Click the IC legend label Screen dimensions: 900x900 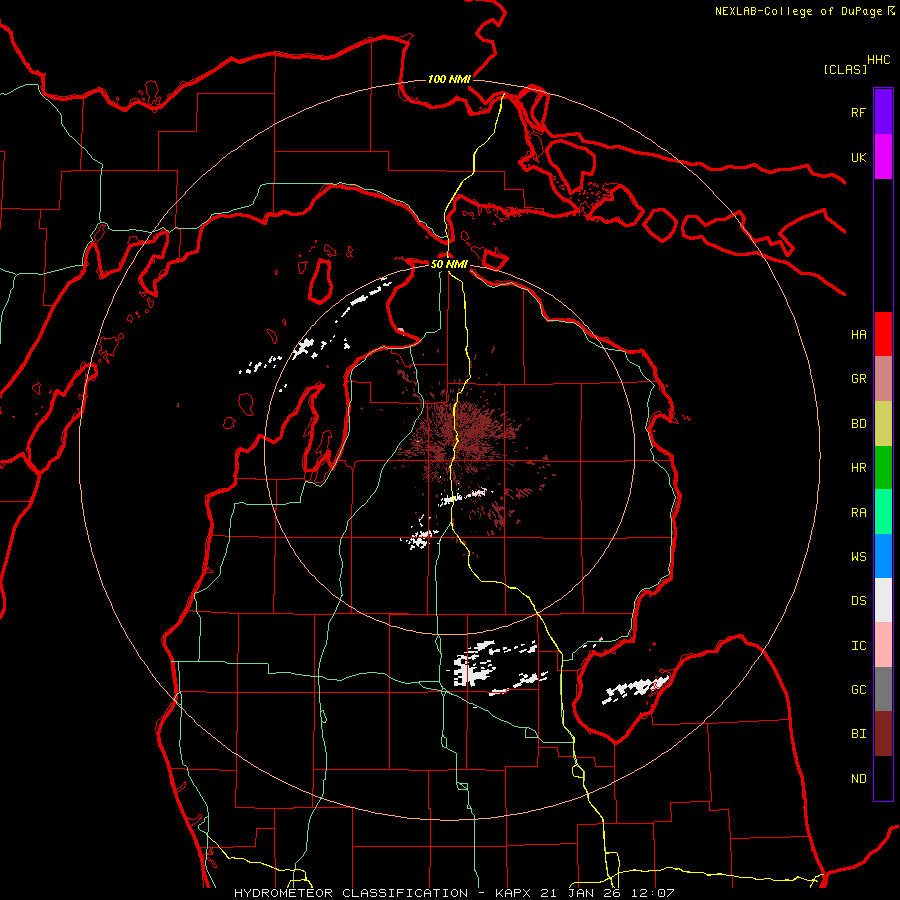[x=858, y=646]
